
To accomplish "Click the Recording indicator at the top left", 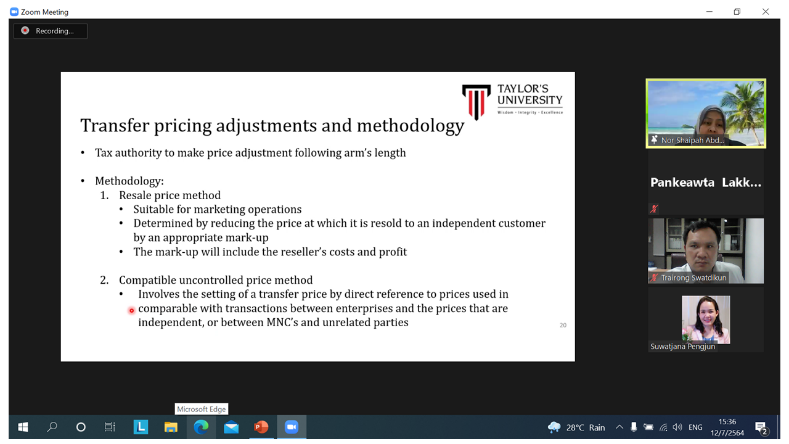I will pos(50,31).
